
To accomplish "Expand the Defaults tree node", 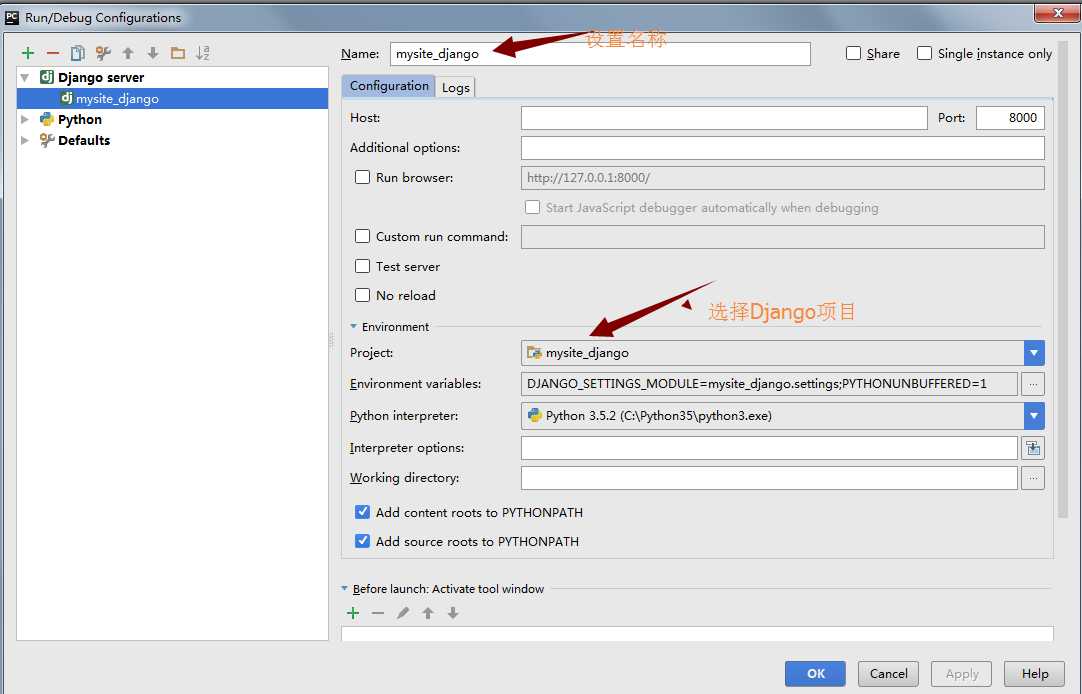I will click(x=25, y=140).
